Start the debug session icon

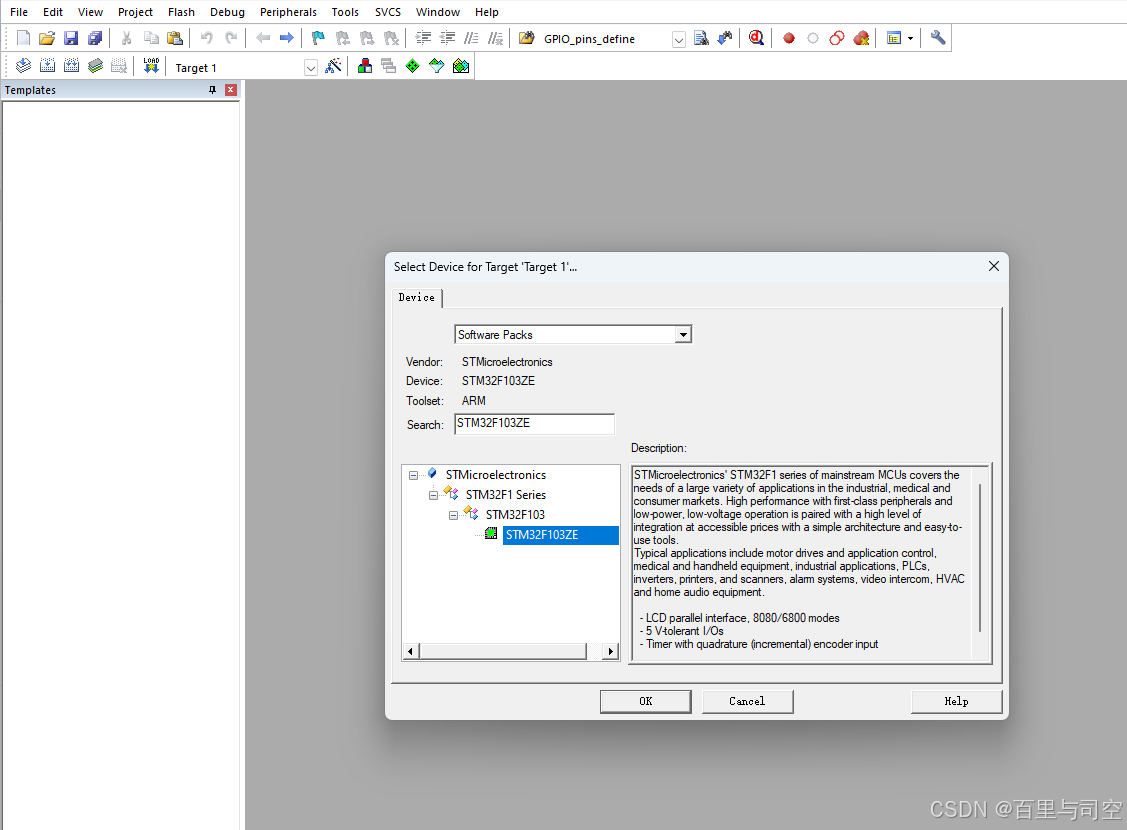coord(756,38)
